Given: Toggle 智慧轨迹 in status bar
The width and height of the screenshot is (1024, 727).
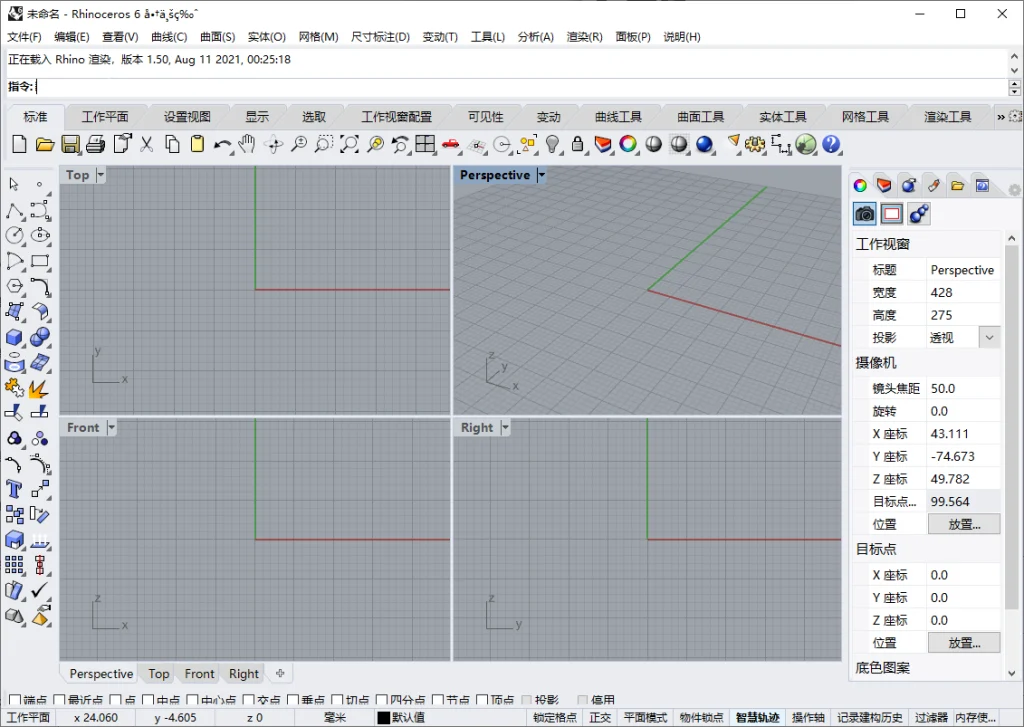Looking at the screenshot, I should (x=758, y=717).
